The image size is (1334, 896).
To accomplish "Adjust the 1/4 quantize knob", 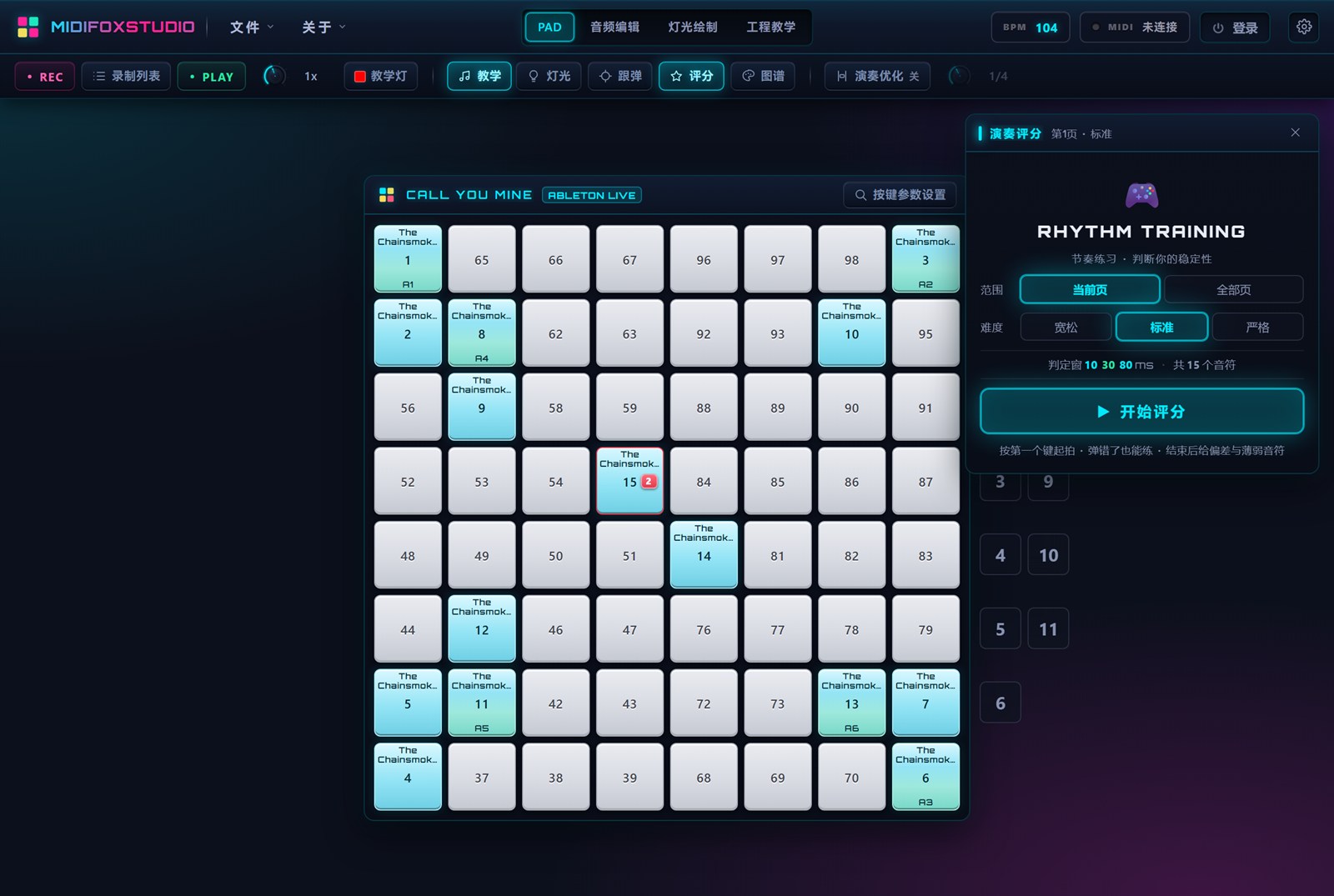I will pos(959,76).
